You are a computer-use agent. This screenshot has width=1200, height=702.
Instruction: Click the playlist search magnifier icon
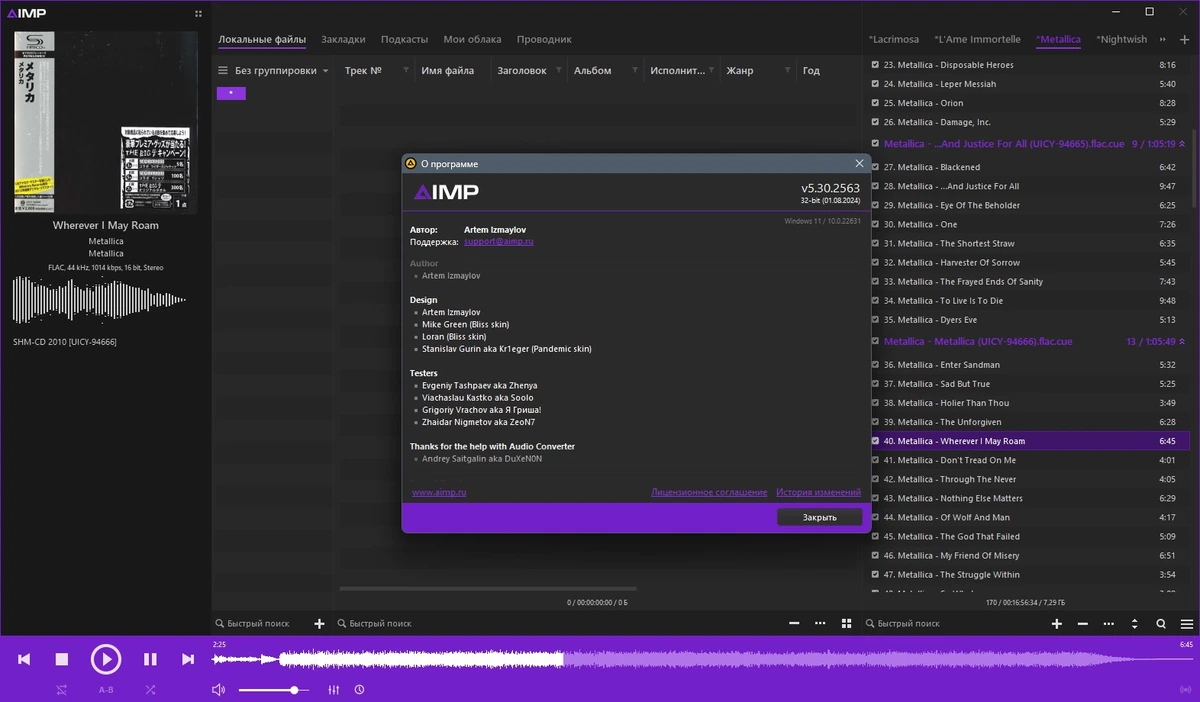(x=1161, y=623)
